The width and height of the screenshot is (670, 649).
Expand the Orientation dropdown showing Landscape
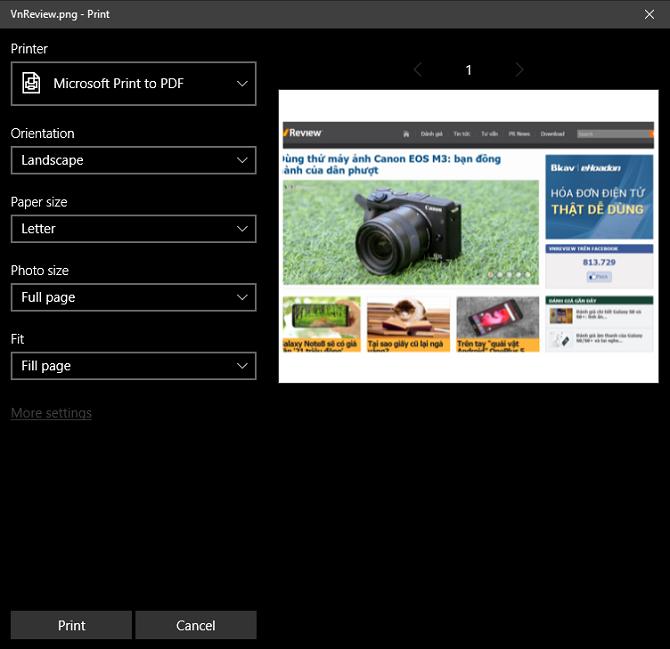(x=133, y=160)
